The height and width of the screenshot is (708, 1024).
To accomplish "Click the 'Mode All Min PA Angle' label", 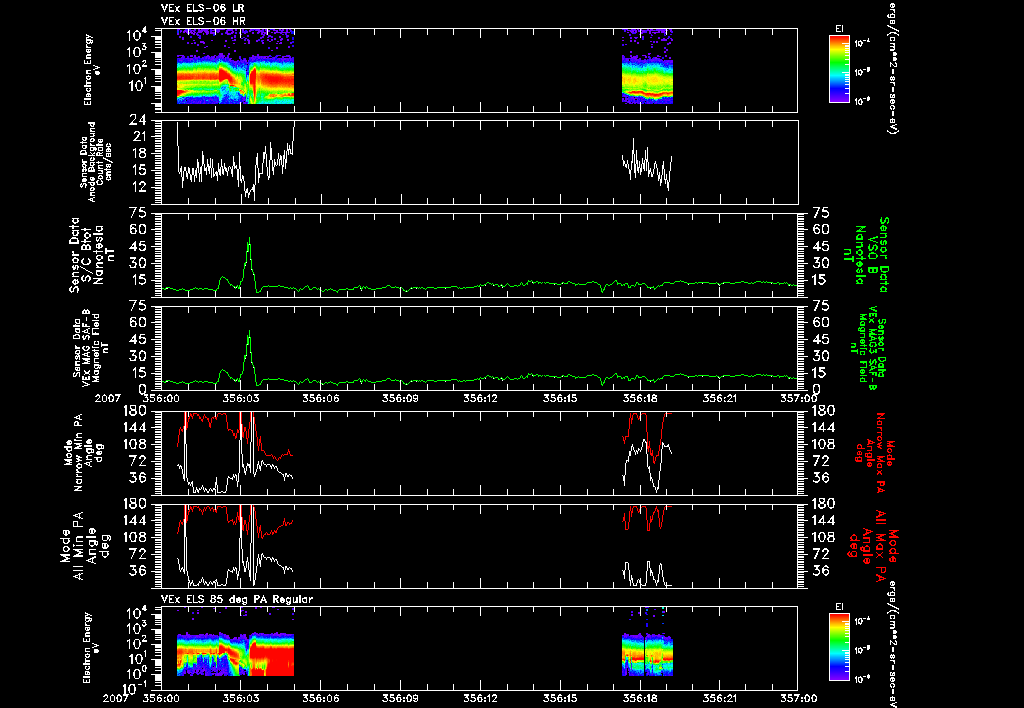I will pyautogui.click(x=80, y=545).
